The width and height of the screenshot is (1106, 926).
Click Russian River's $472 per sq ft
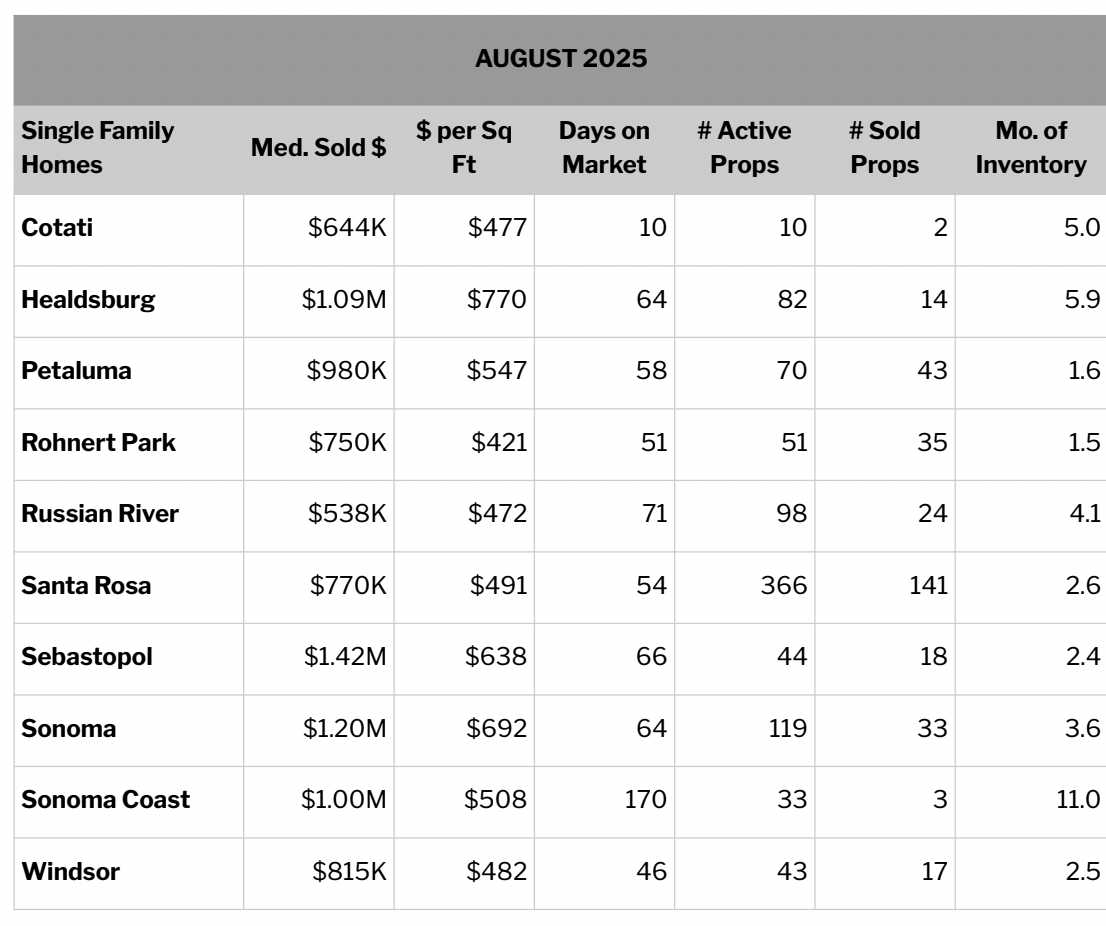point(496,514)
